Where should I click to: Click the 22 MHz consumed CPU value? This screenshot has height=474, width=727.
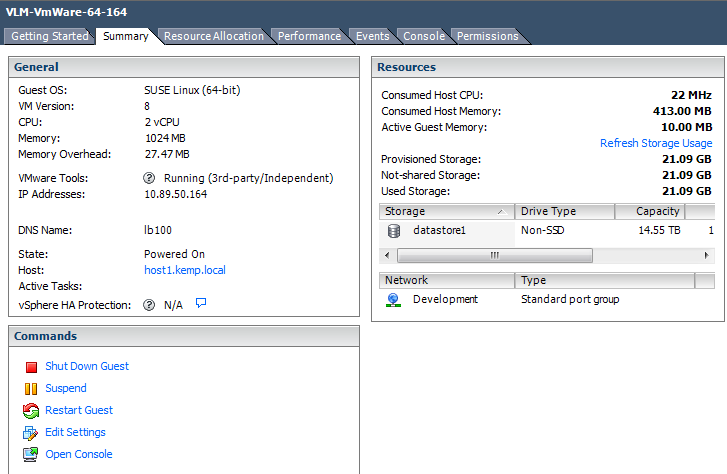click(691, 95)
